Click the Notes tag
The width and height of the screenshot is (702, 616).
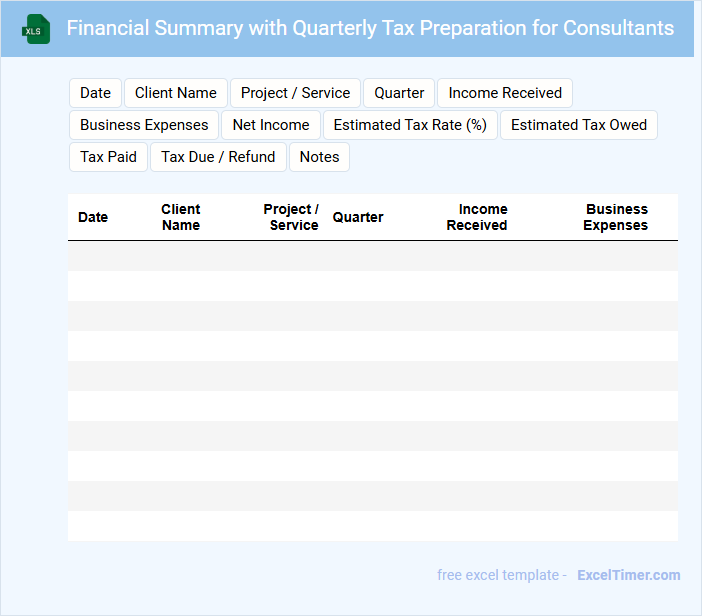[319, 157]
